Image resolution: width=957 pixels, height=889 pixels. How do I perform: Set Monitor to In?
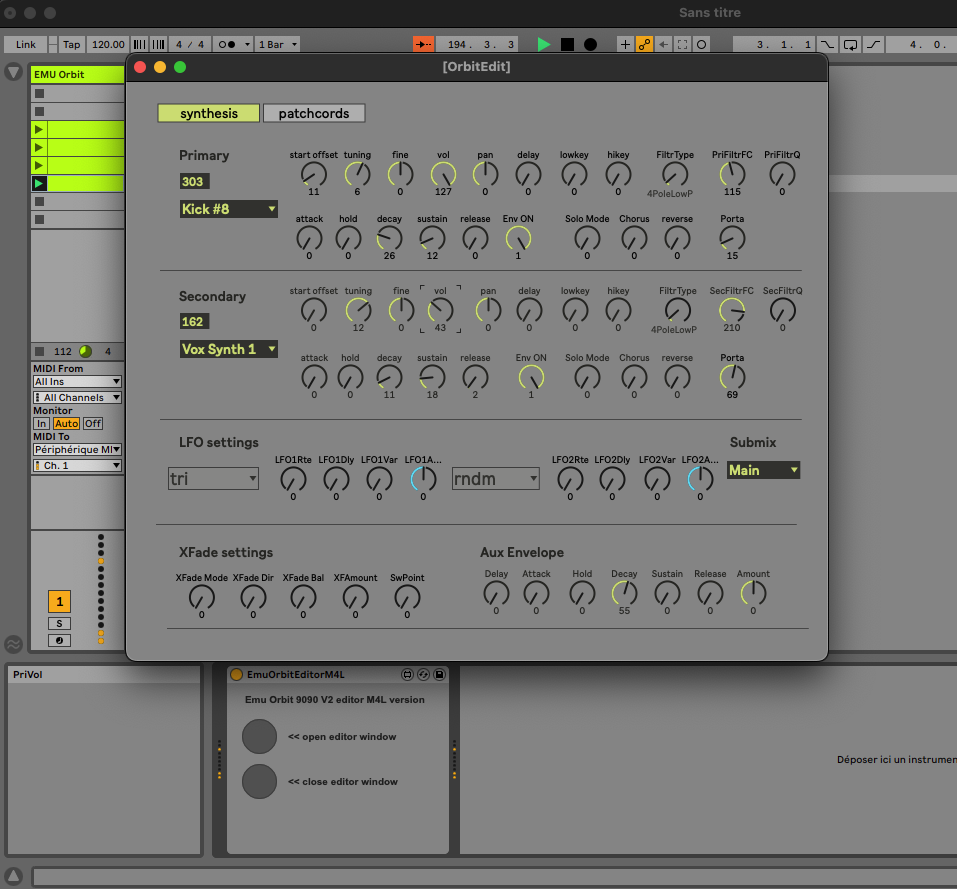(x=41, y=424)
